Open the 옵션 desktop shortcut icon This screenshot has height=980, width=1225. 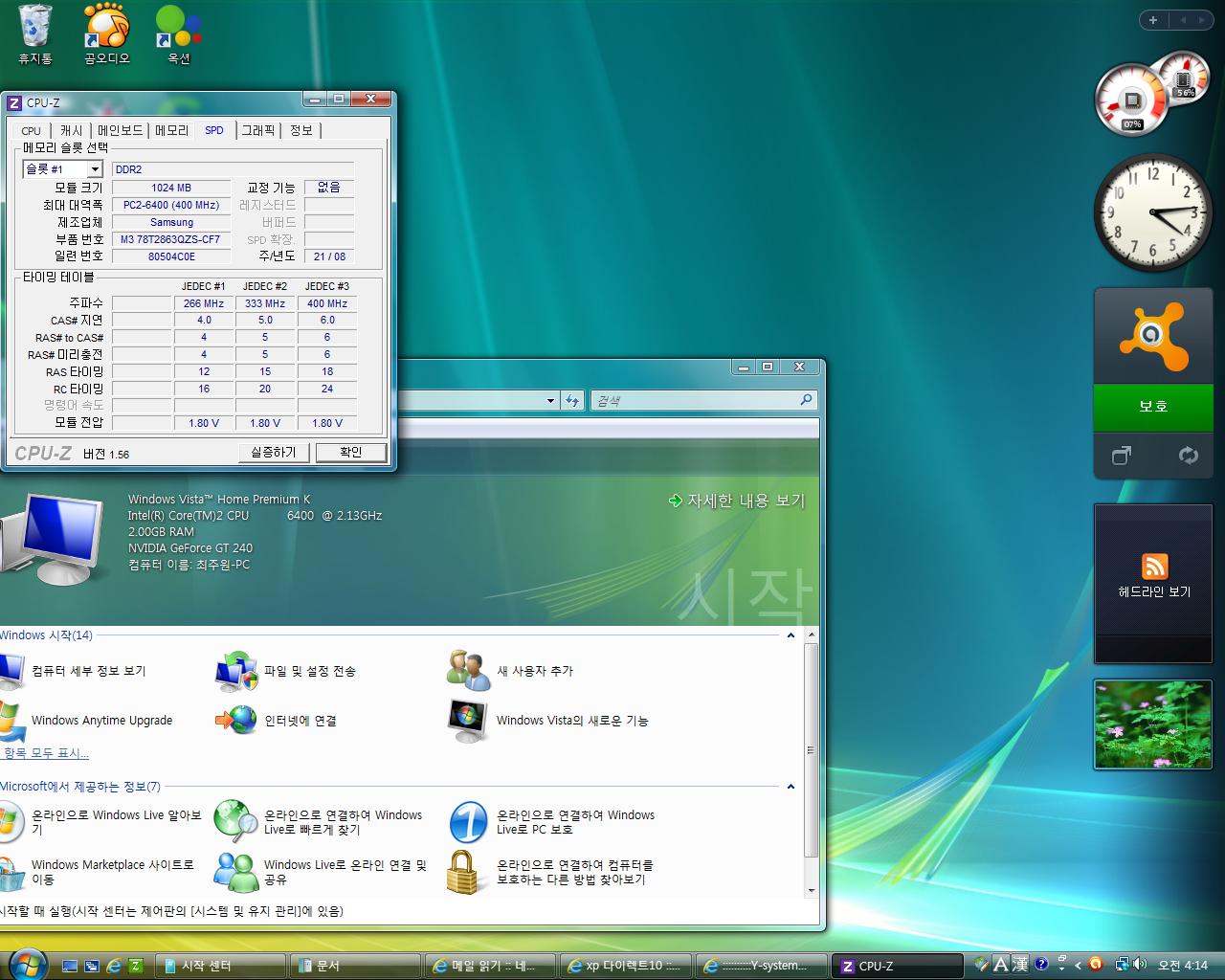[x=179, y=34]
